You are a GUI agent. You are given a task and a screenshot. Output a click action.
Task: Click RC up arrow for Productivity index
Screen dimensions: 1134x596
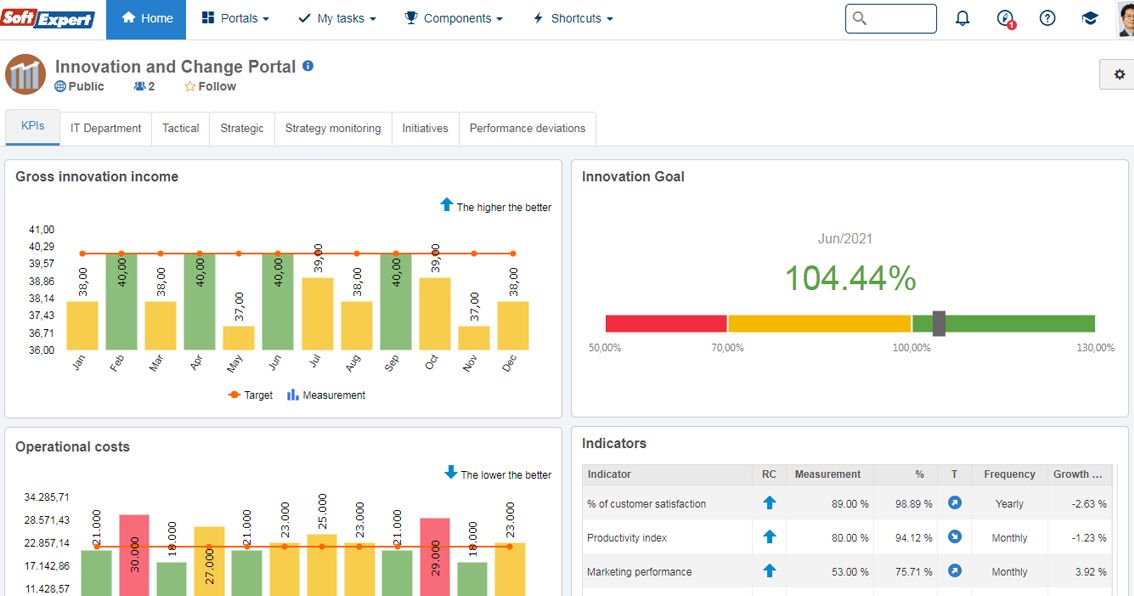pyautogui.click(x=770, y=537)
